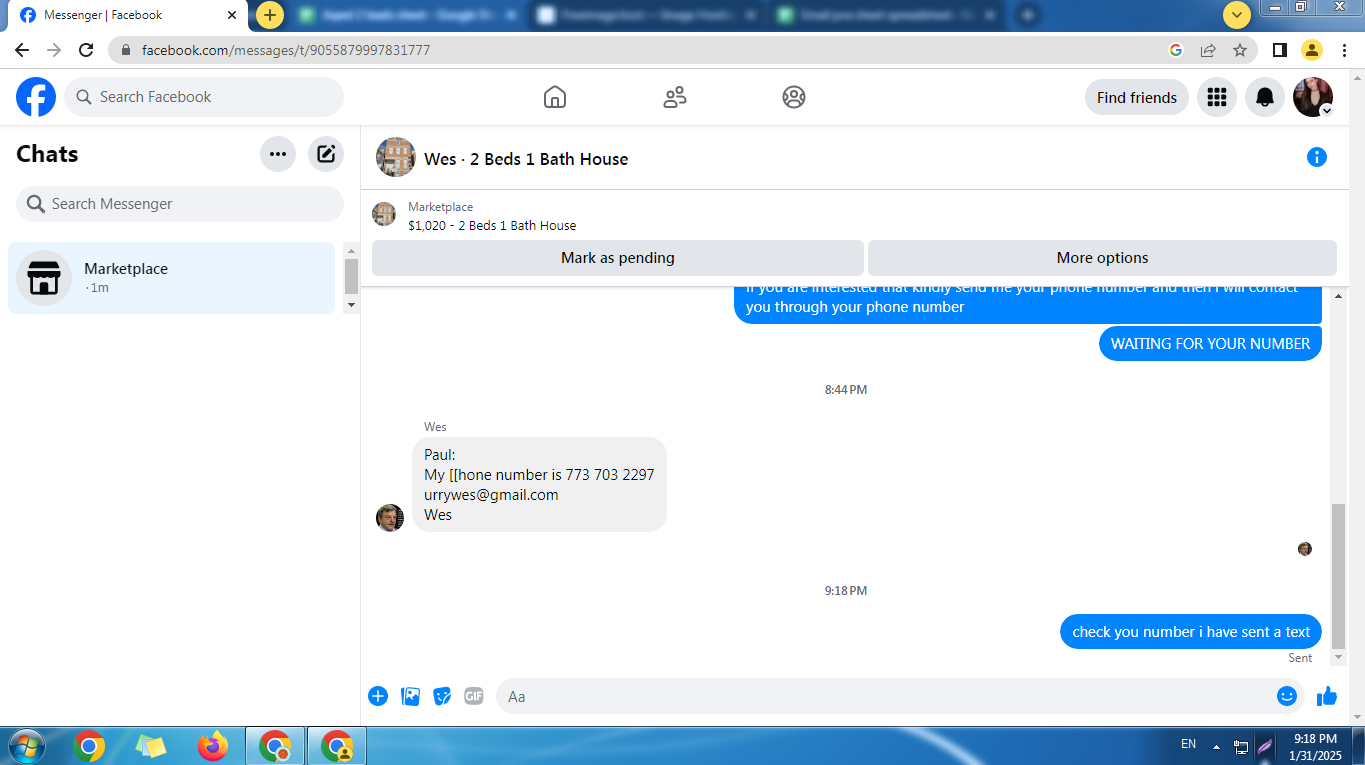Click the conversation scrollbar thumb
The image size is (1365, 765).
click(1339, 574)
